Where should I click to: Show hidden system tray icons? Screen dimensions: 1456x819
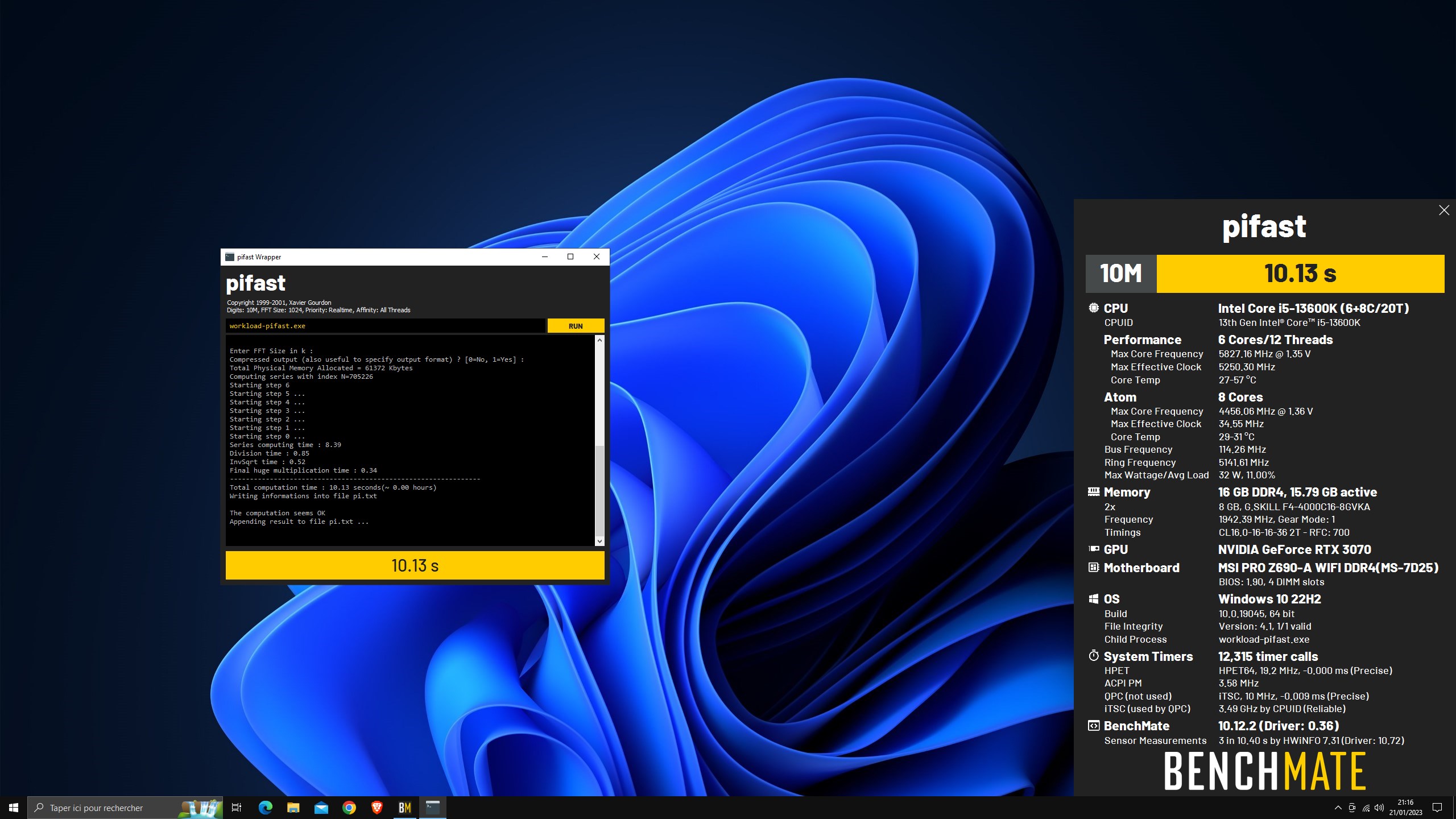coord(1338,808)
